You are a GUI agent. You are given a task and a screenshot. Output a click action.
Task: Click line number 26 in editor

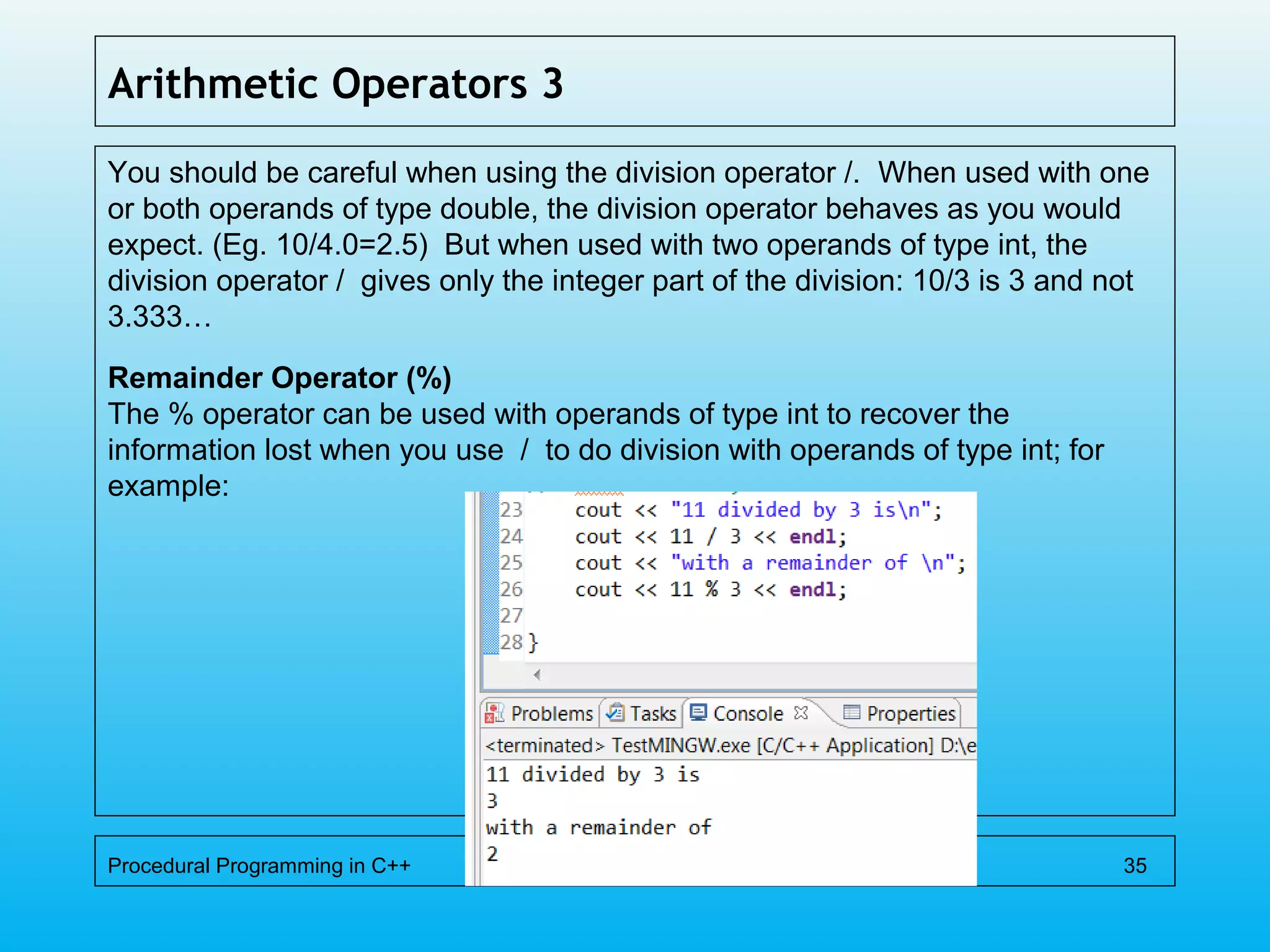coord(511,589)
